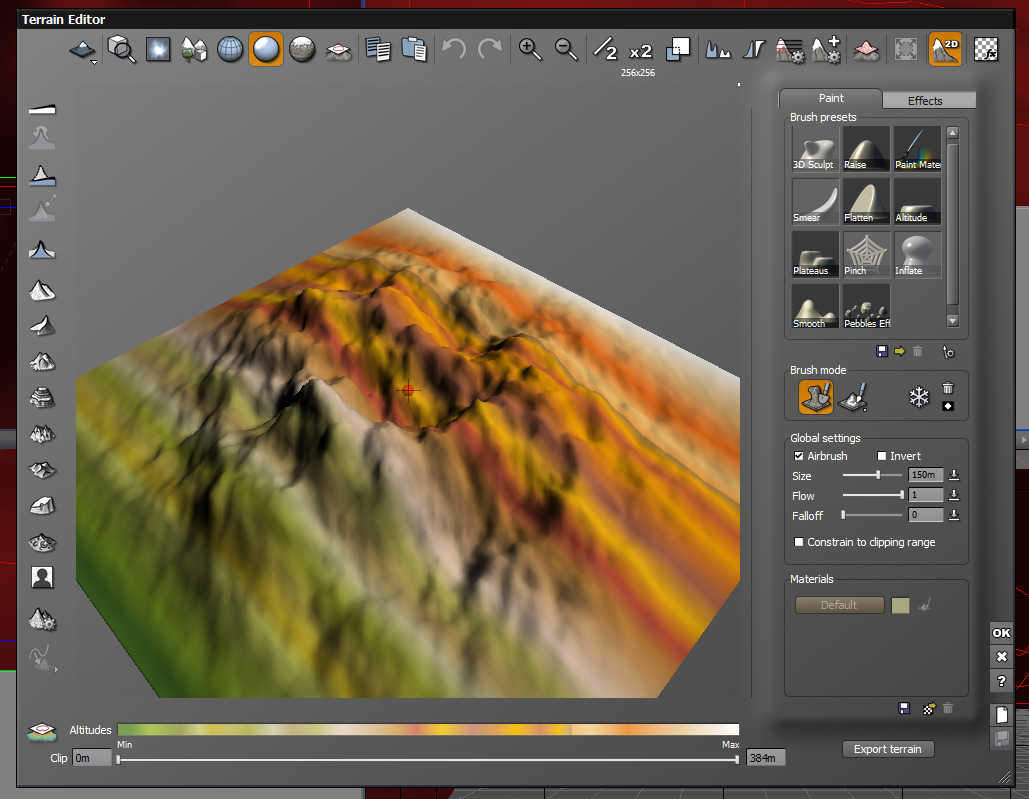Select the Pinch brush preset

[x=866, y=255]
